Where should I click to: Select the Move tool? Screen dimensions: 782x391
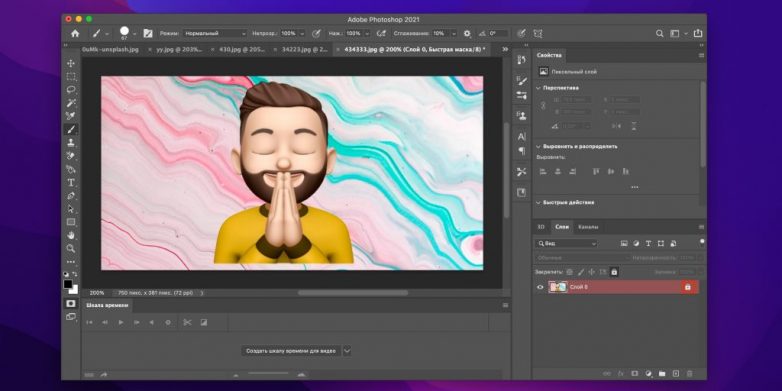[x=71, y=63]
